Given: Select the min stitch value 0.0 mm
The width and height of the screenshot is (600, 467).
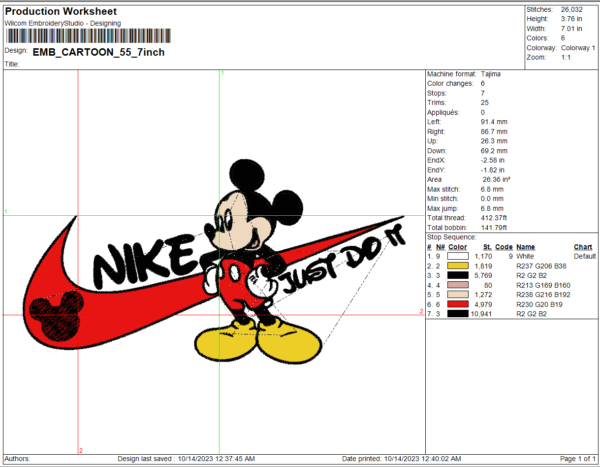Looking at the screenshot, I should 492,199.
